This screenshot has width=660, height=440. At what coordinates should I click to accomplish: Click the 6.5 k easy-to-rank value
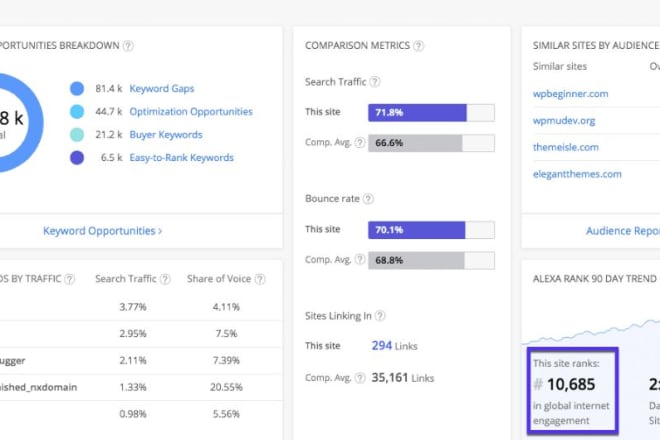[112, 158]
